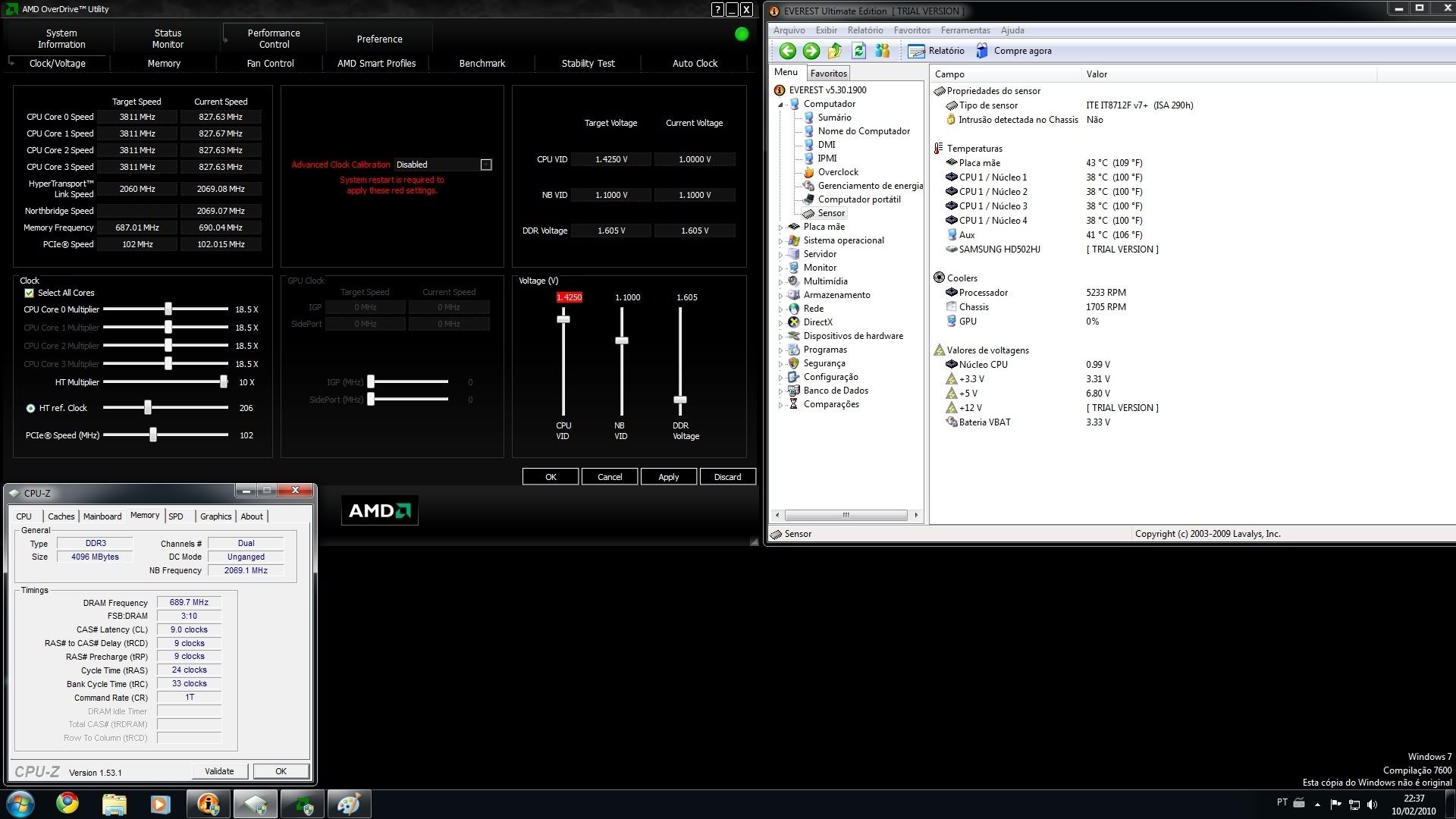This screenshot has width=1456, height=819.
Task: Toggle the Advanced Clock Calibration checkbox
Action: click(x=485, y=164)
